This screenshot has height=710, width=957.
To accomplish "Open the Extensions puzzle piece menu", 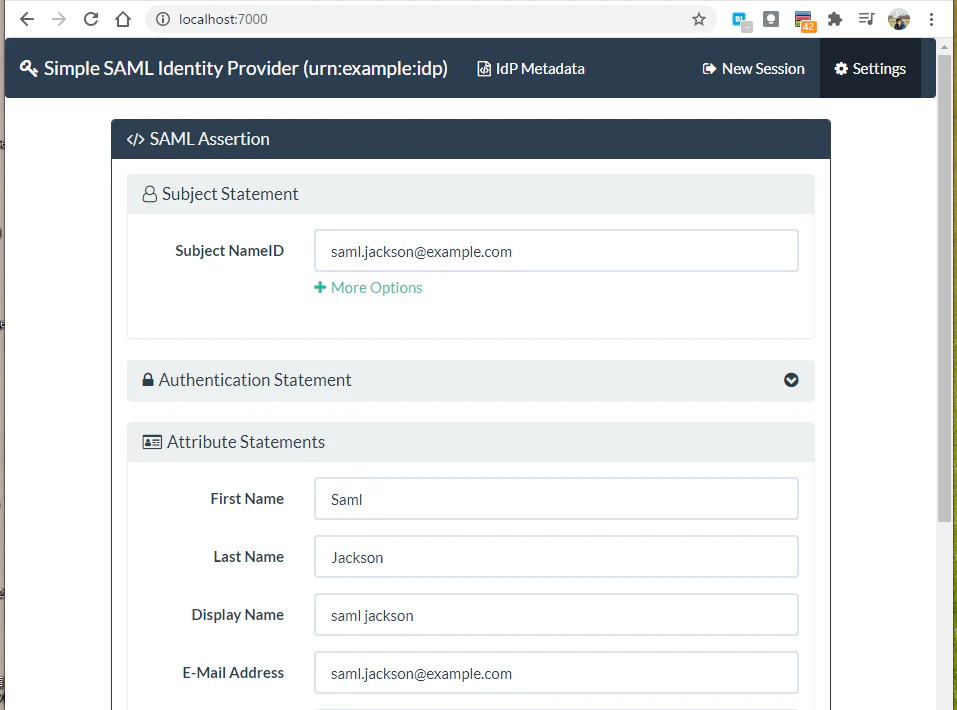I will point(835,20).
